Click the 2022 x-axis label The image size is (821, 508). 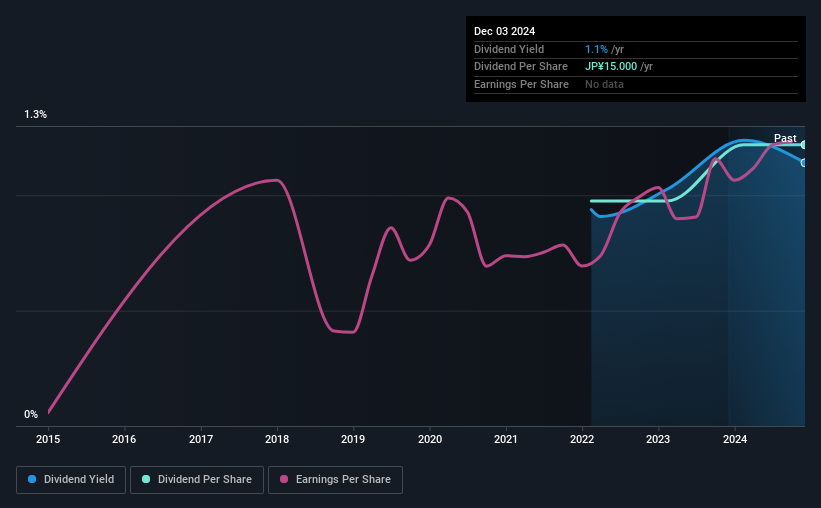coord(582,439)
